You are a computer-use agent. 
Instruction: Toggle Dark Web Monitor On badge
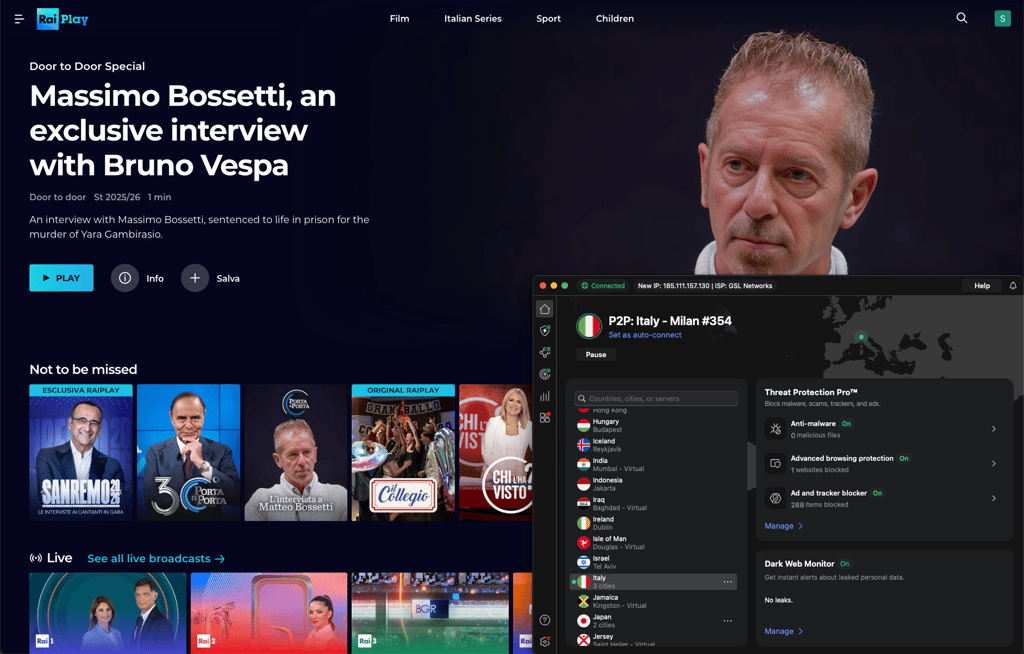coord(844,564)
